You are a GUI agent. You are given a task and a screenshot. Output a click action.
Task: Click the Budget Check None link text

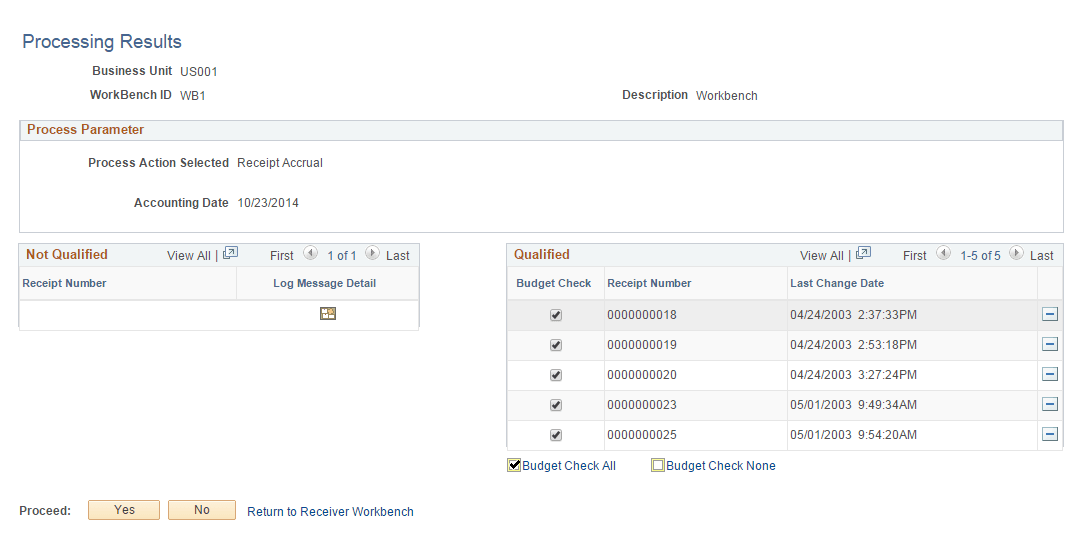point(721,466)
